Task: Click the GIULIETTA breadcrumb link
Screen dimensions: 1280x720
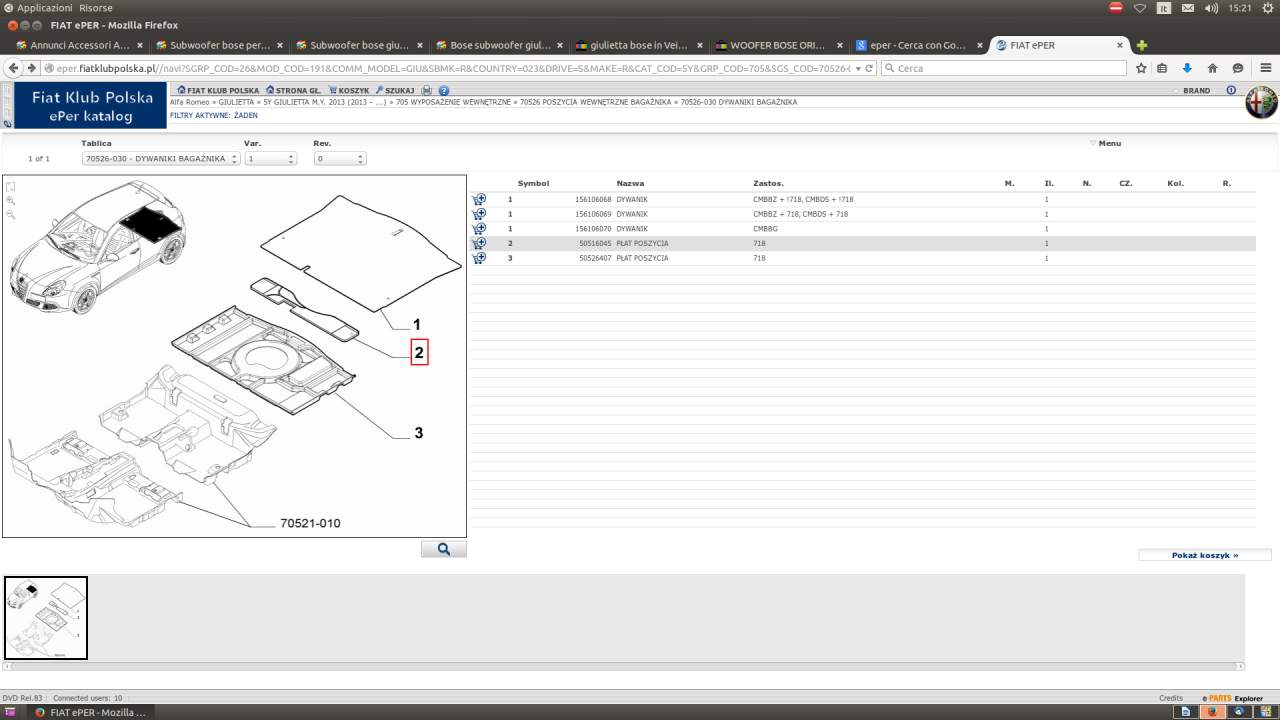Action: click(236, 102)
